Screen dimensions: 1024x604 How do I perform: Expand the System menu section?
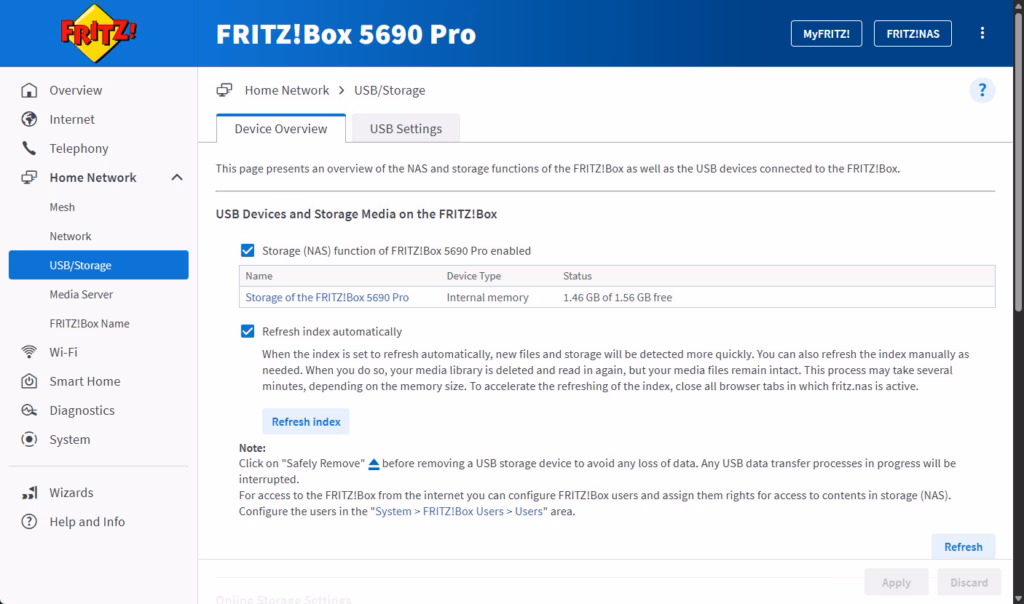(x=70, y=439)
